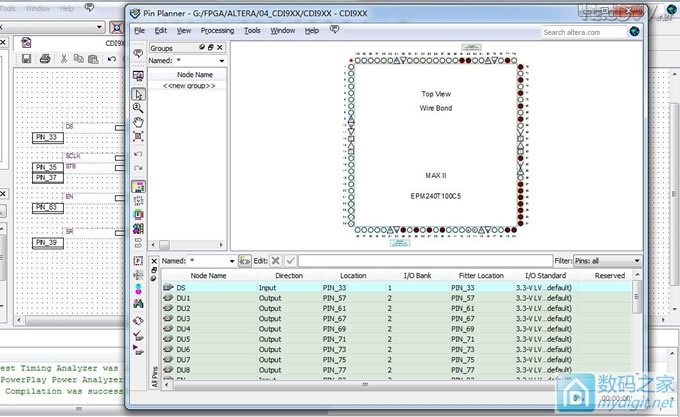Click the save icon in background toolbar
Screen dimensions: 680x417
25,59
